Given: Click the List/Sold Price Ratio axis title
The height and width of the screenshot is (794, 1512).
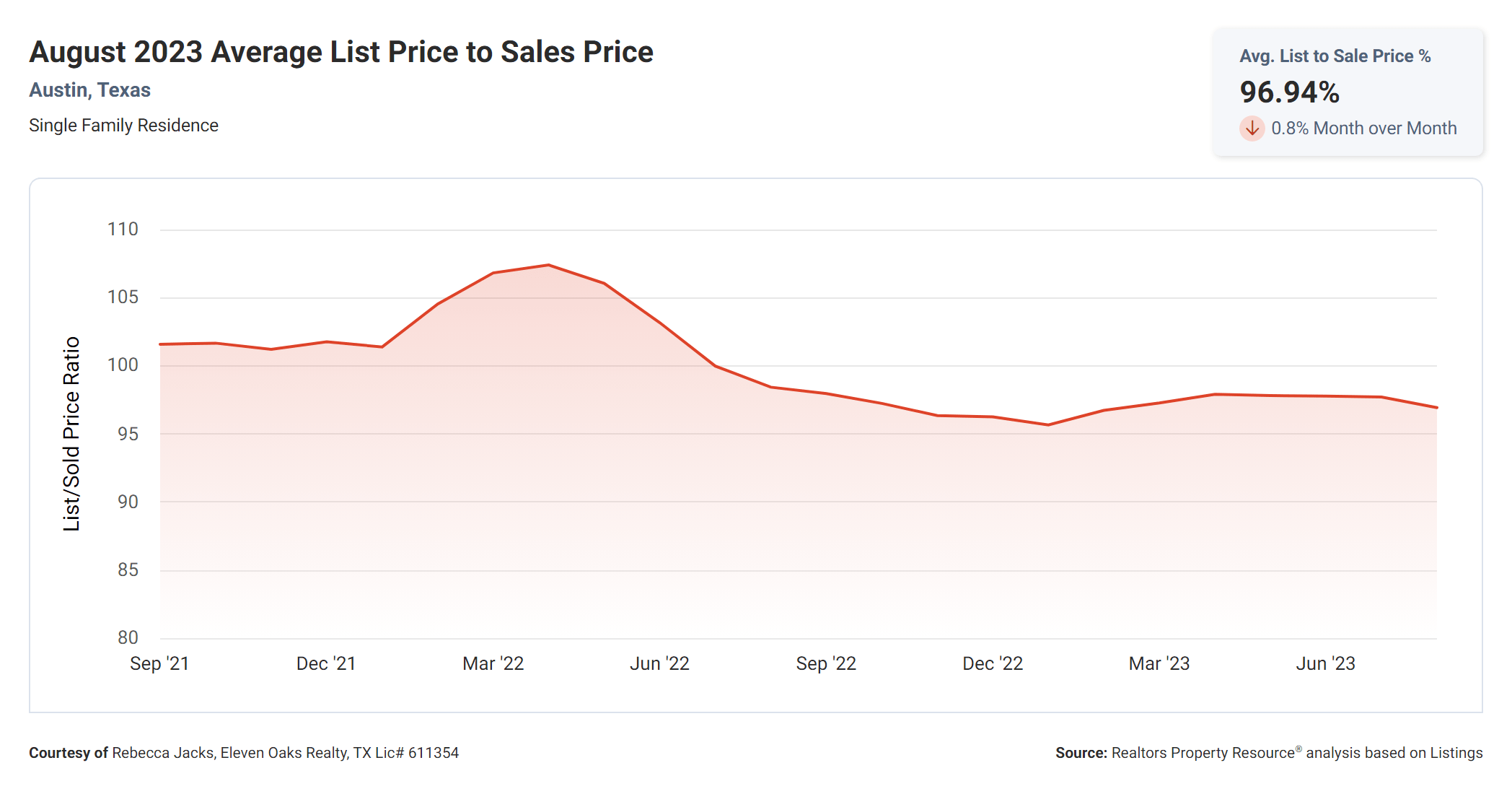Looking at the screenshot, I should [x=71, y=434].
